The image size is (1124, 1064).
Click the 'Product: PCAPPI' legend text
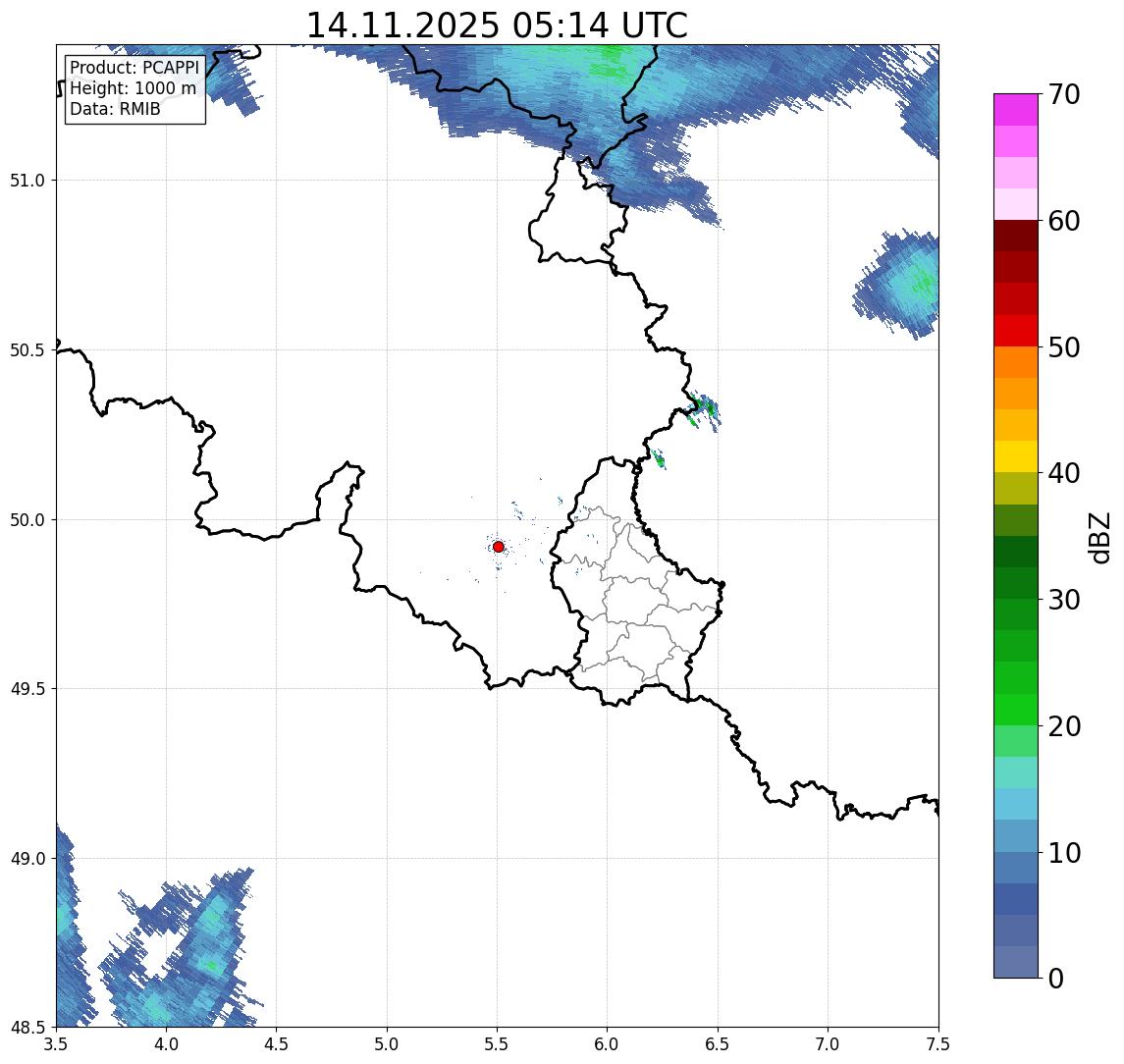134,68
